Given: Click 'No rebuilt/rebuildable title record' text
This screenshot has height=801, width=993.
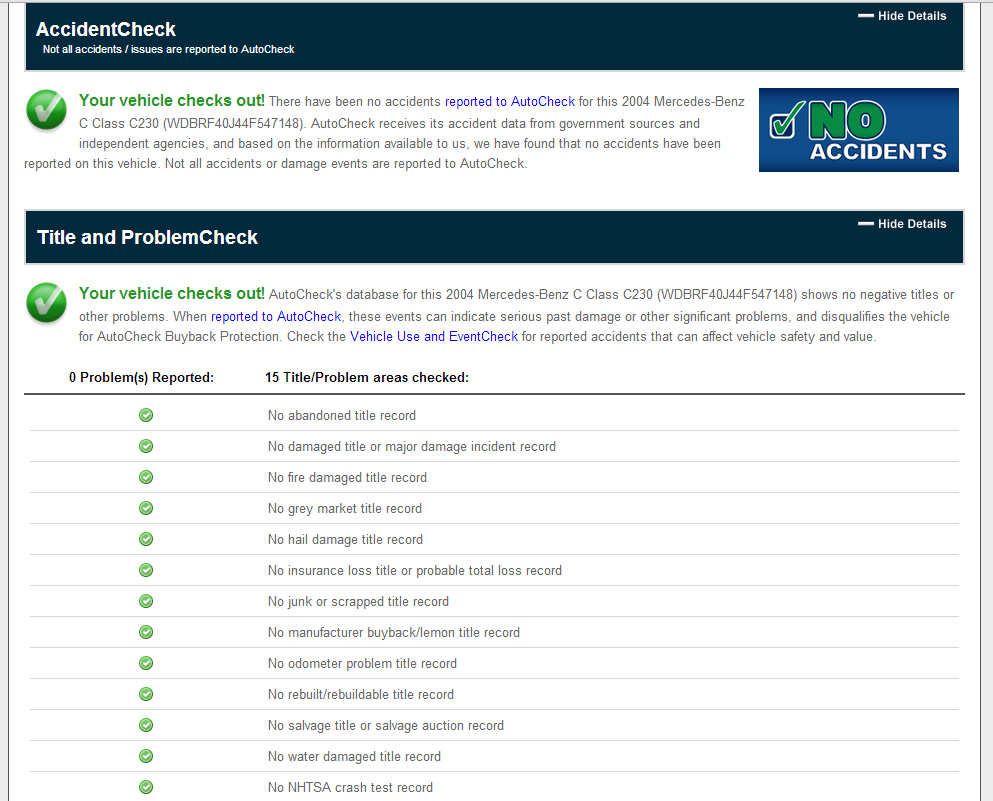Looking at the screenshot, I should pos(361,695).
